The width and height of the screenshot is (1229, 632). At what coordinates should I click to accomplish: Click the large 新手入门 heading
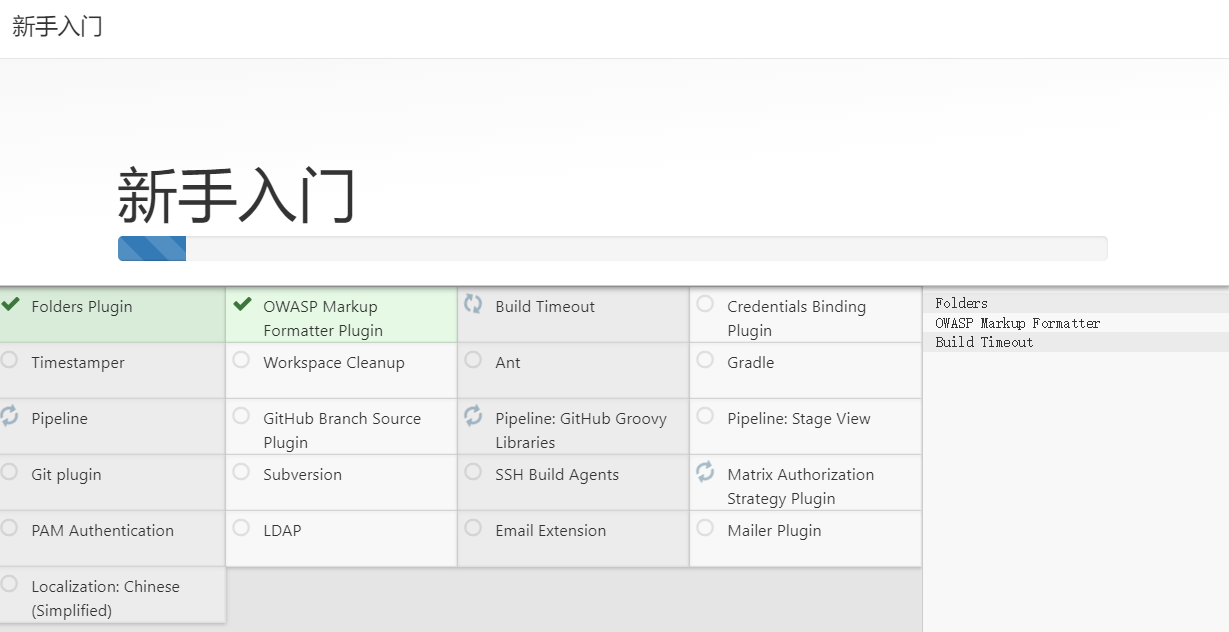pyautogui.click(x=237, y=196)
